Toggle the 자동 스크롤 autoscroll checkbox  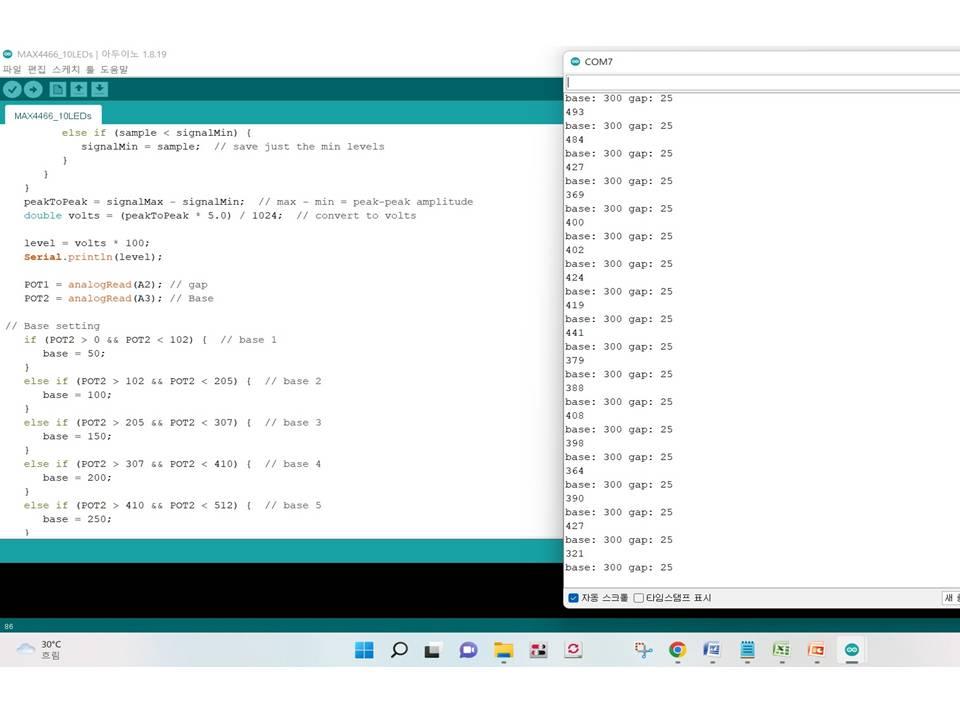tap(574, 598)
